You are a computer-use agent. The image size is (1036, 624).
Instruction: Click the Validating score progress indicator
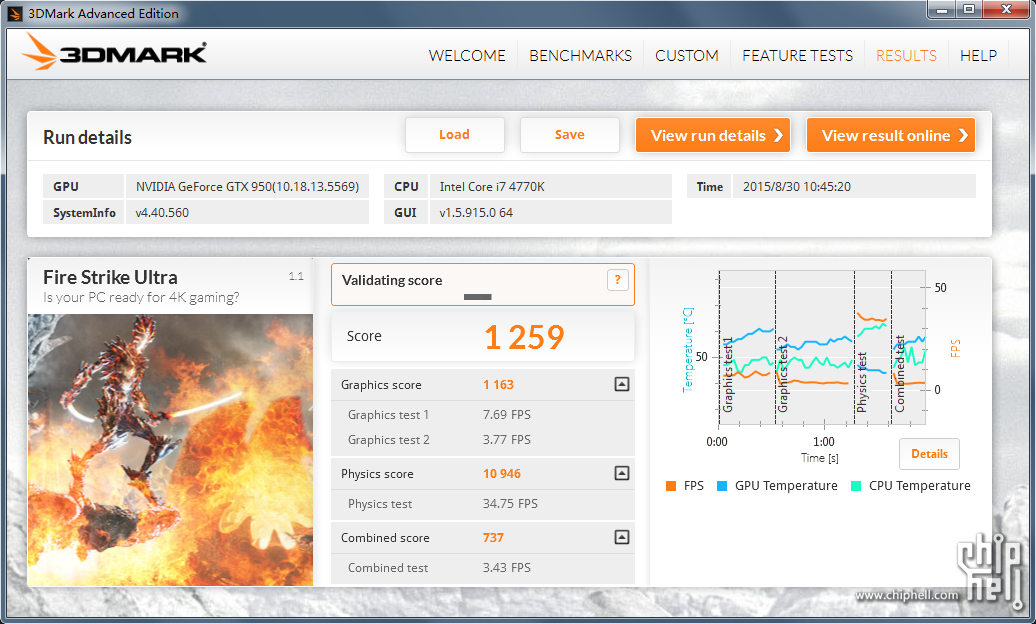478,297
